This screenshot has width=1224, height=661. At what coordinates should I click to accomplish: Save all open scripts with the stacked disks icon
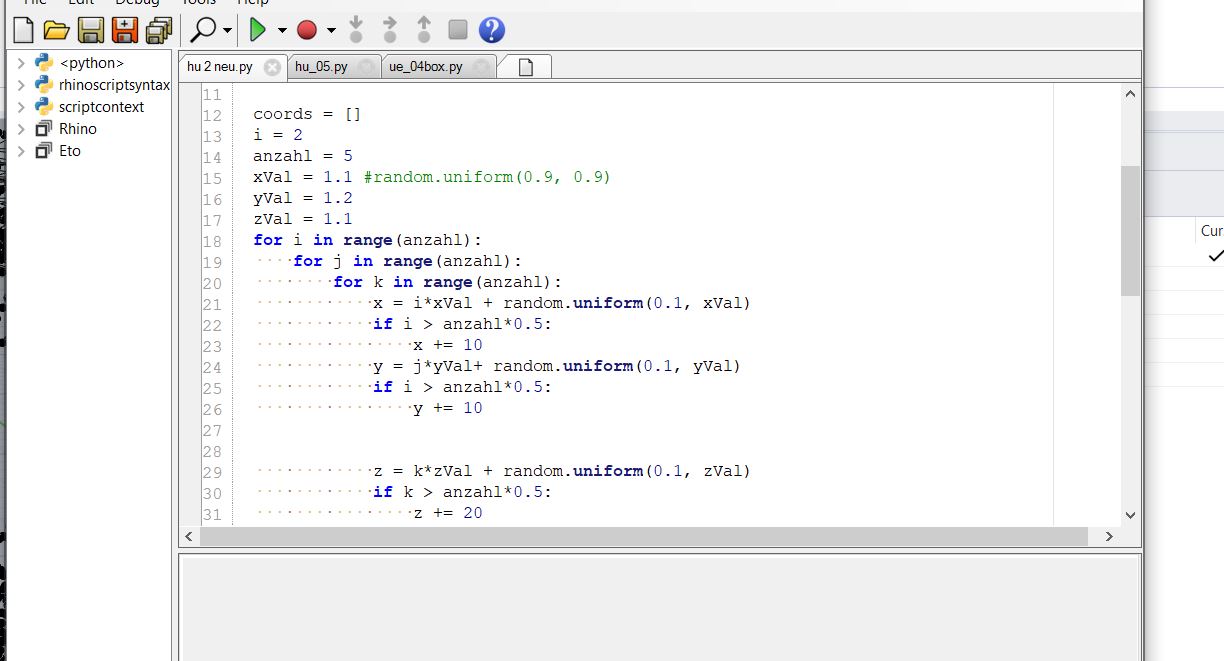click(x=157, y=30)
